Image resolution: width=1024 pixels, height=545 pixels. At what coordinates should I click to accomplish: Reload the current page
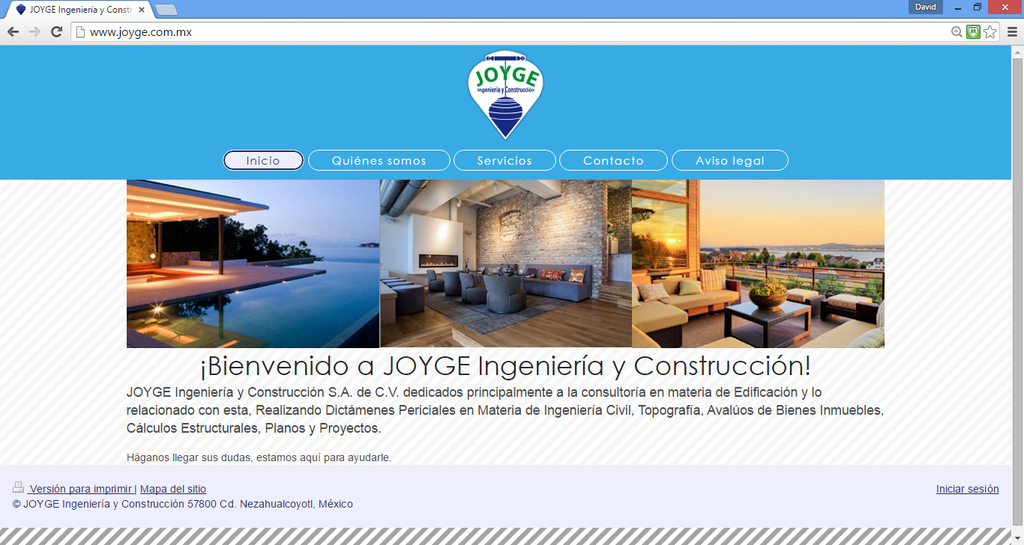(57, 32)
